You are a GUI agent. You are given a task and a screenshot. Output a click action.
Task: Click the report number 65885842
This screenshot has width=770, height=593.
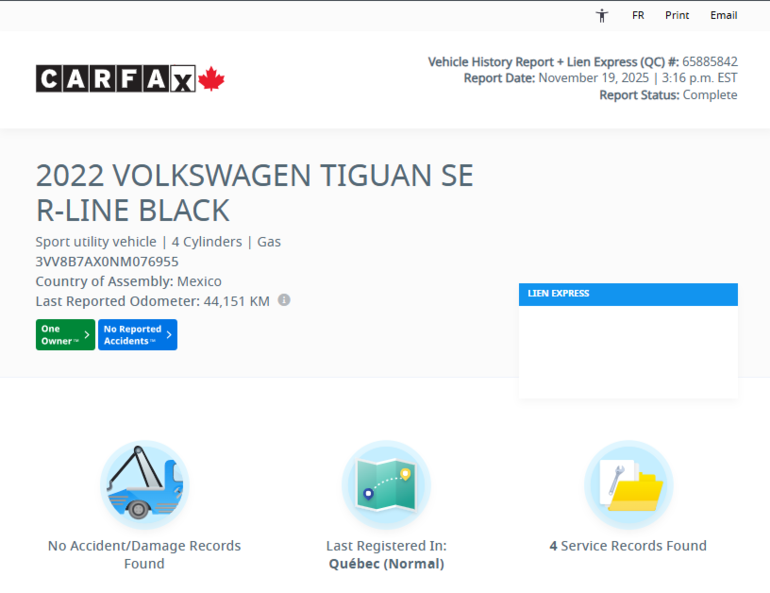[710, 62]
